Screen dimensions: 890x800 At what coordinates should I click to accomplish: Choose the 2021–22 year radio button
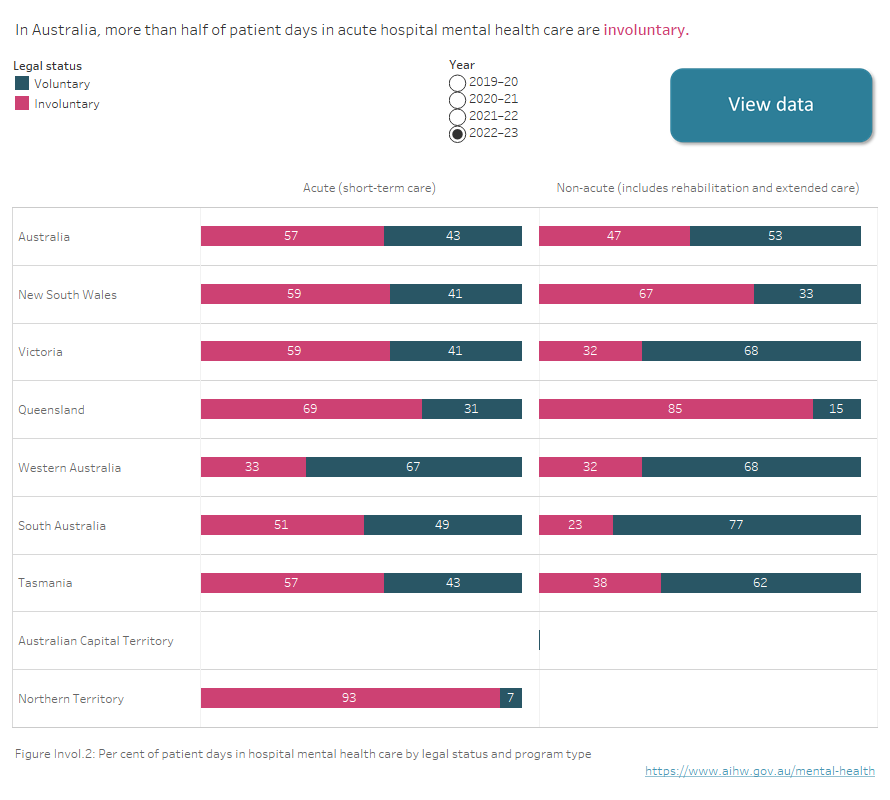(457, 117)
